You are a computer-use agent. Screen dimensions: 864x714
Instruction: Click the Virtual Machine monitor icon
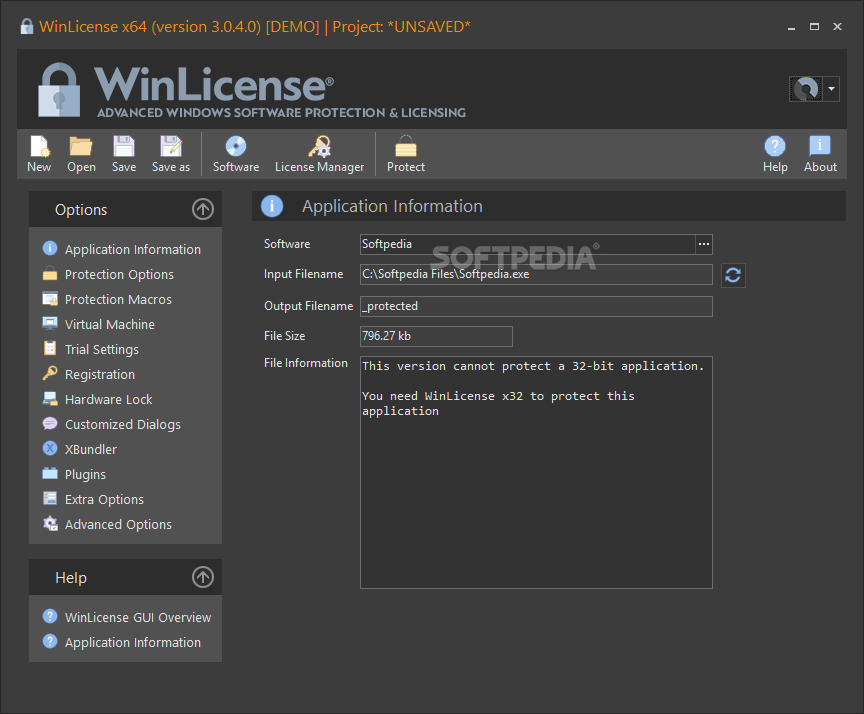coord(50,323)
